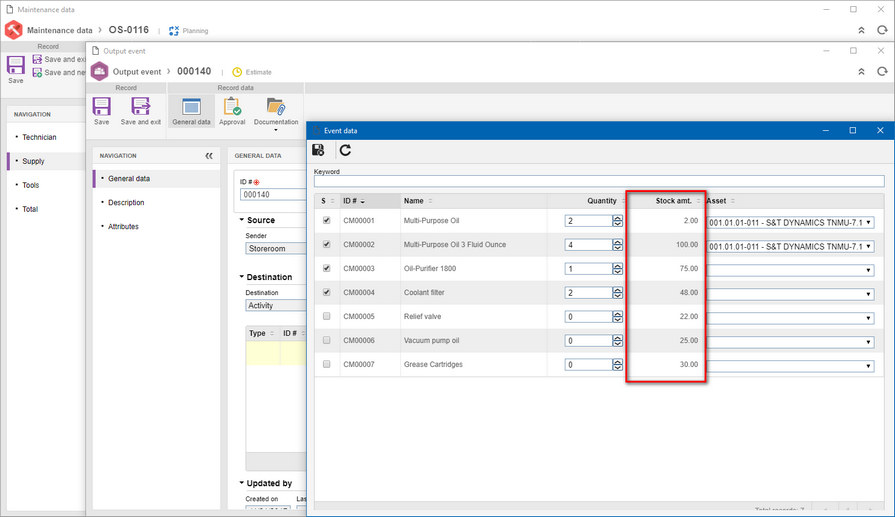Click the Name column header
This screenshot has width=895, height=517.
[x=414, y=201]
